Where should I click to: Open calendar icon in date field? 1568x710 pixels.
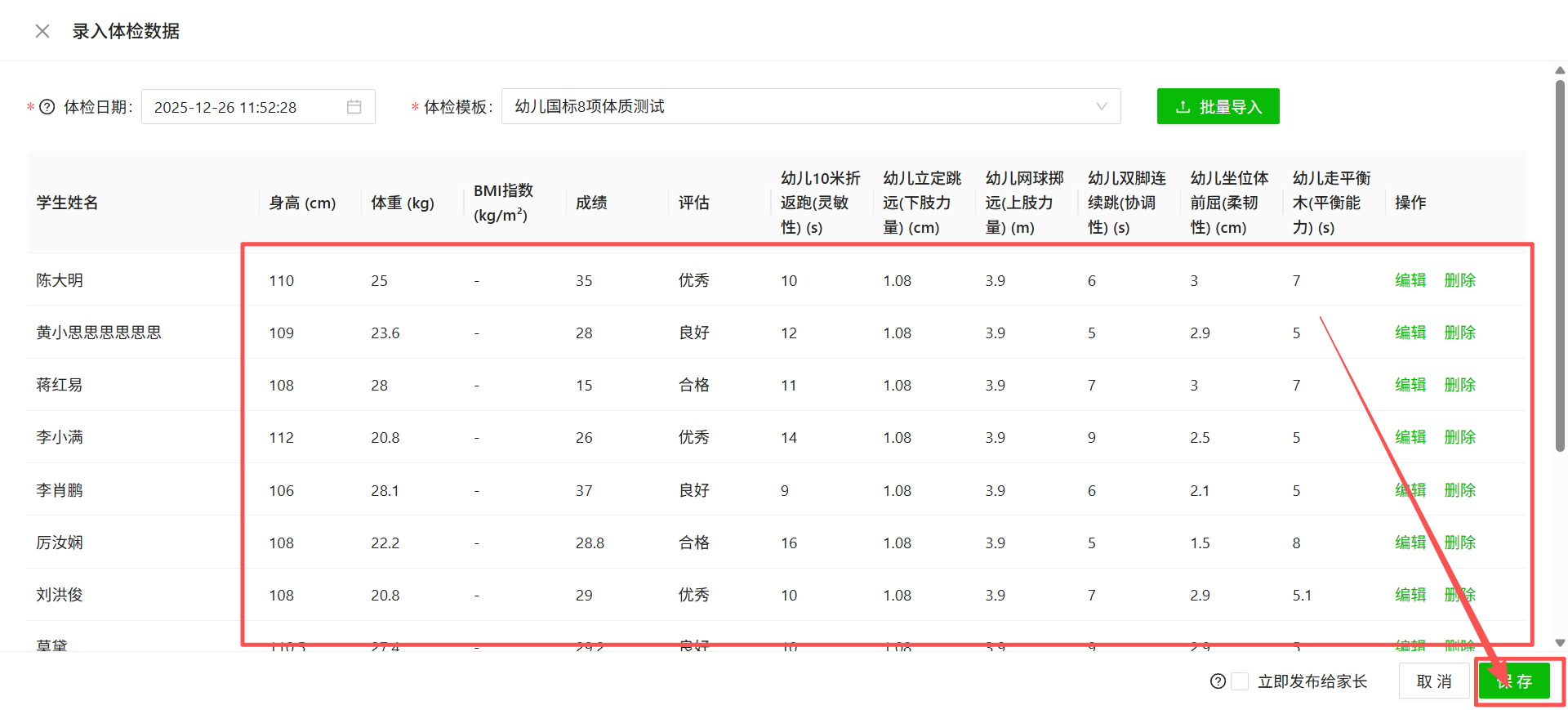click(354, 107)
